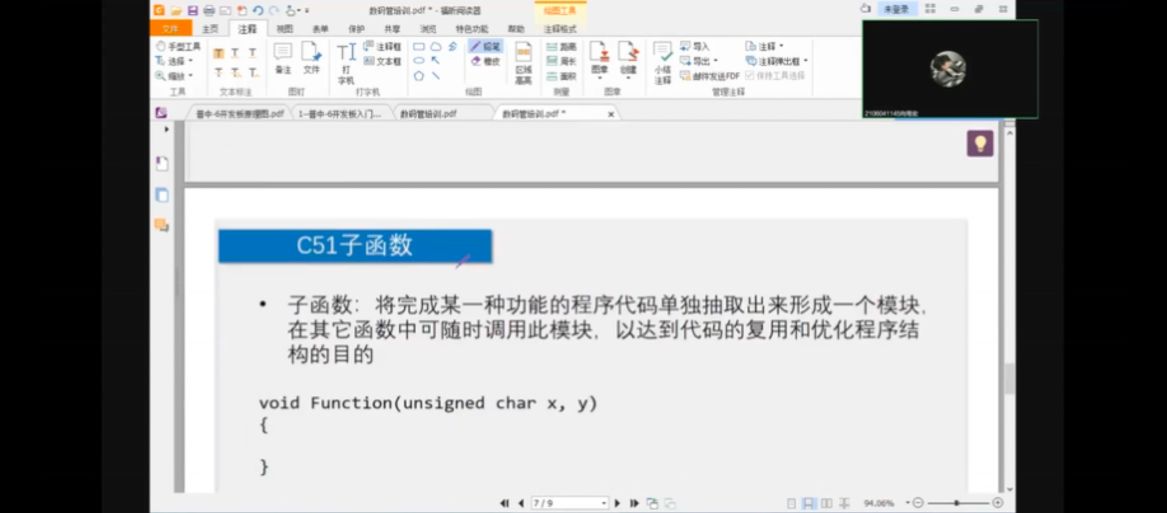Toggle the Keep Tool Selected (保持工具选择) checkbox

click(x=750, y=75)
